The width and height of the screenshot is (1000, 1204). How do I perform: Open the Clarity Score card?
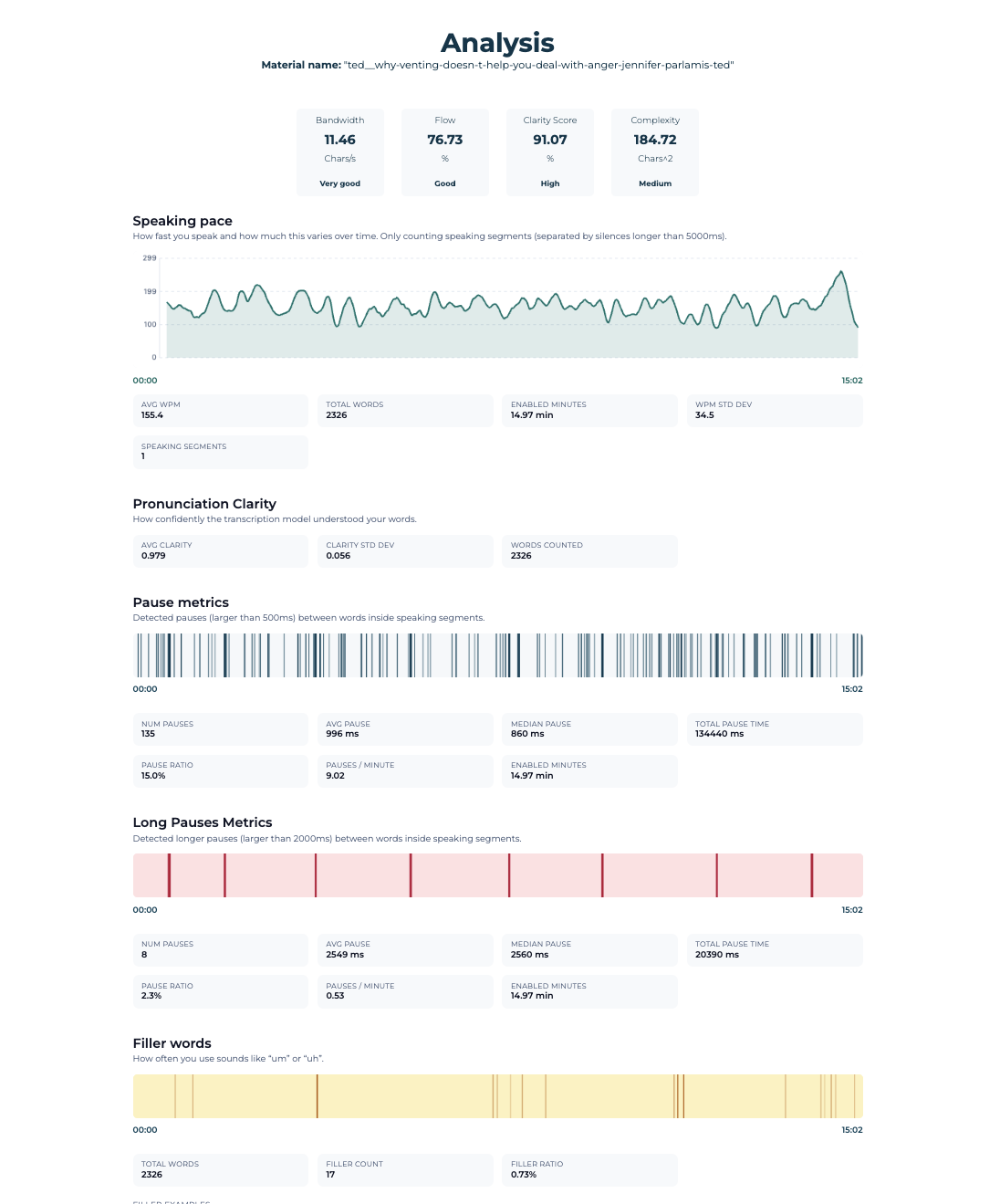point(549,152)
